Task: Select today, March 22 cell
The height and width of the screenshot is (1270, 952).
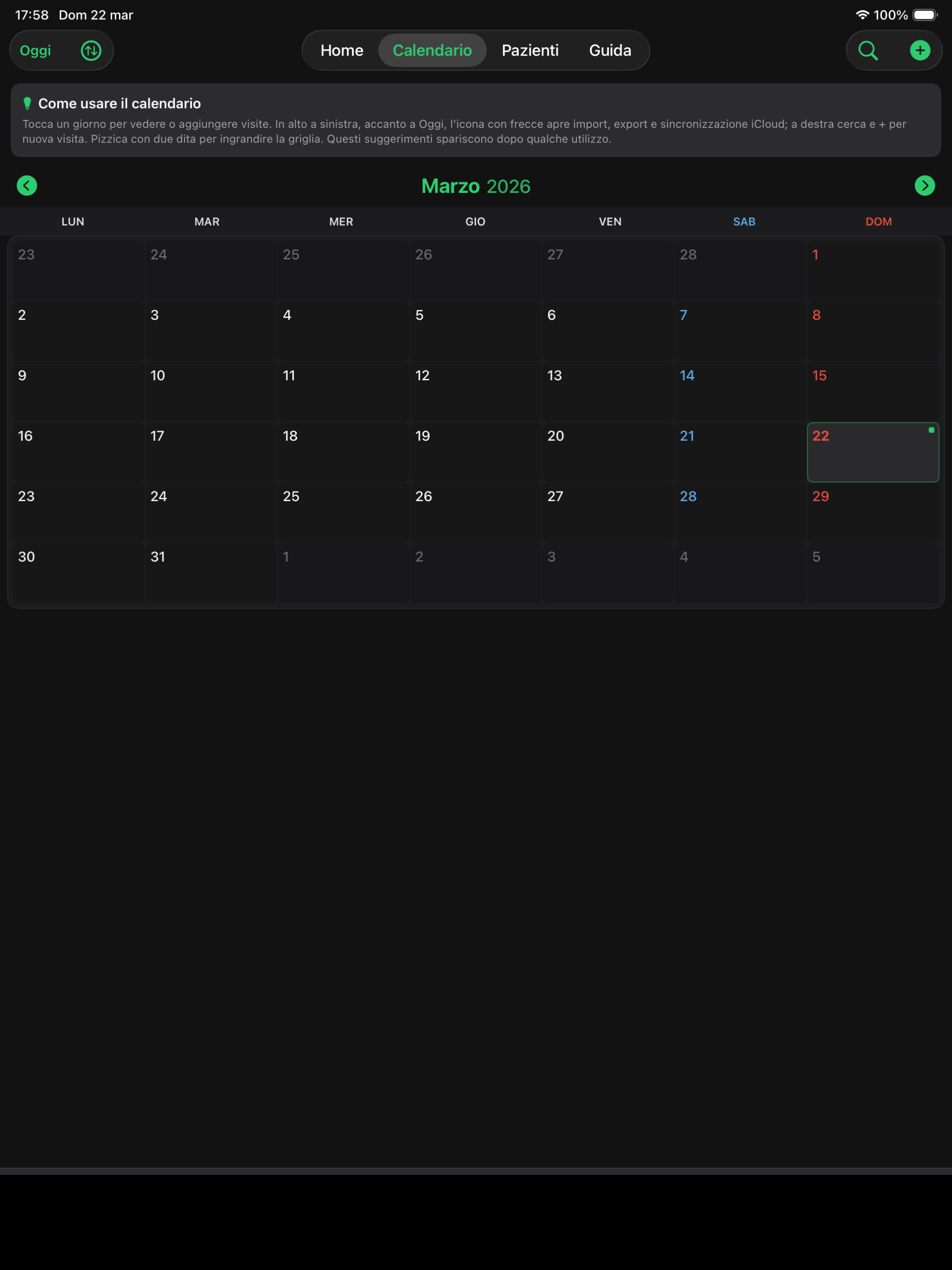Action: pos(873,452)
